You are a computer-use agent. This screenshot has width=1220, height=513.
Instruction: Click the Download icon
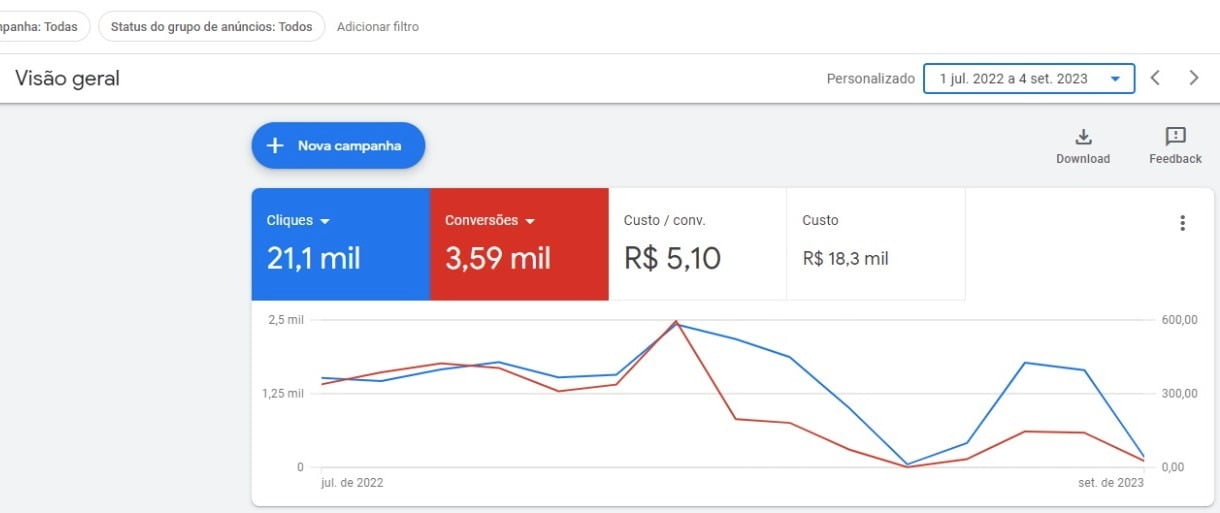pos(1083,137)
